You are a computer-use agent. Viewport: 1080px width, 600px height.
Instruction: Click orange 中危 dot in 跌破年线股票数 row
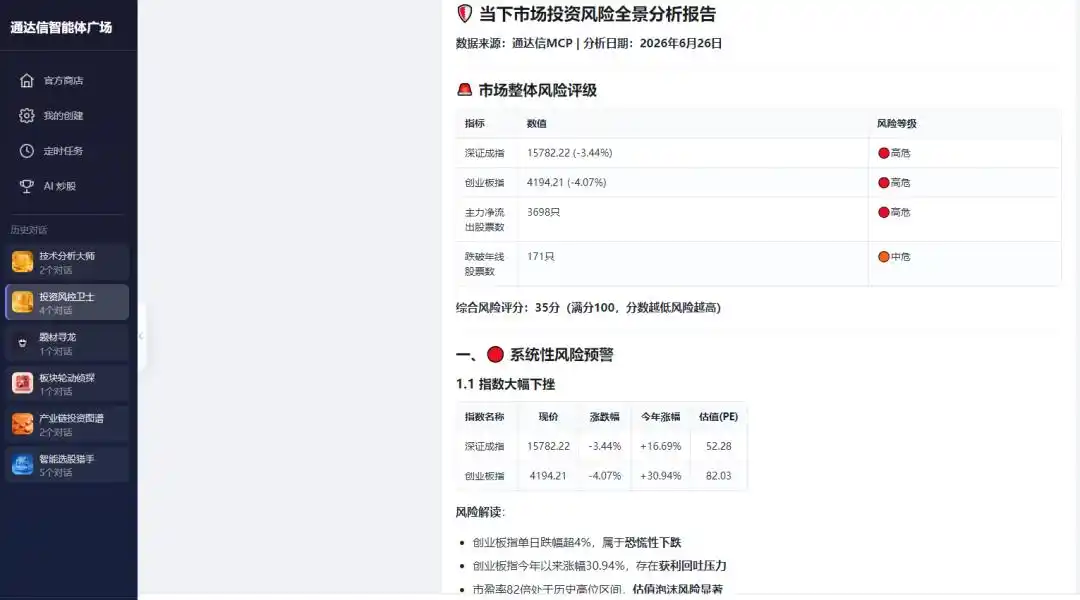(x=884, y=257)
